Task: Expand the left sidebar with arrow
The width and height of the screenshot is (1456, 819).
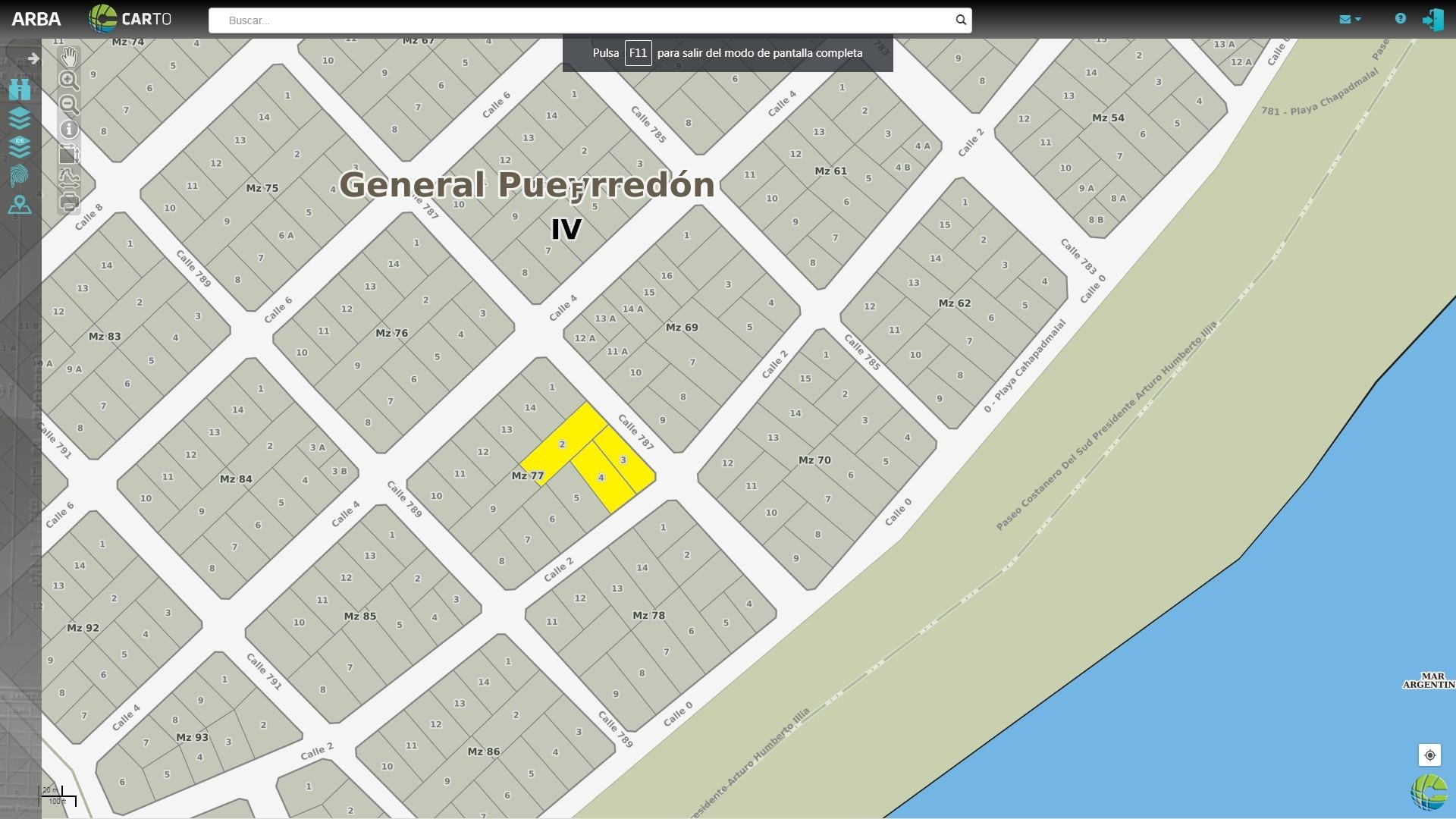Action: click(x=33, y=58)
